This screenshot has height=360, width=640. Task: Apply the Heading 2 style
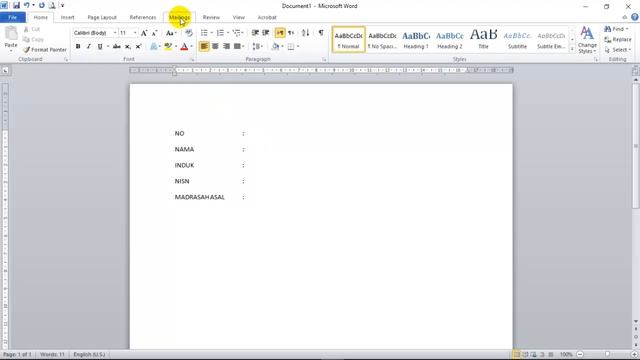tap(450, 40)
